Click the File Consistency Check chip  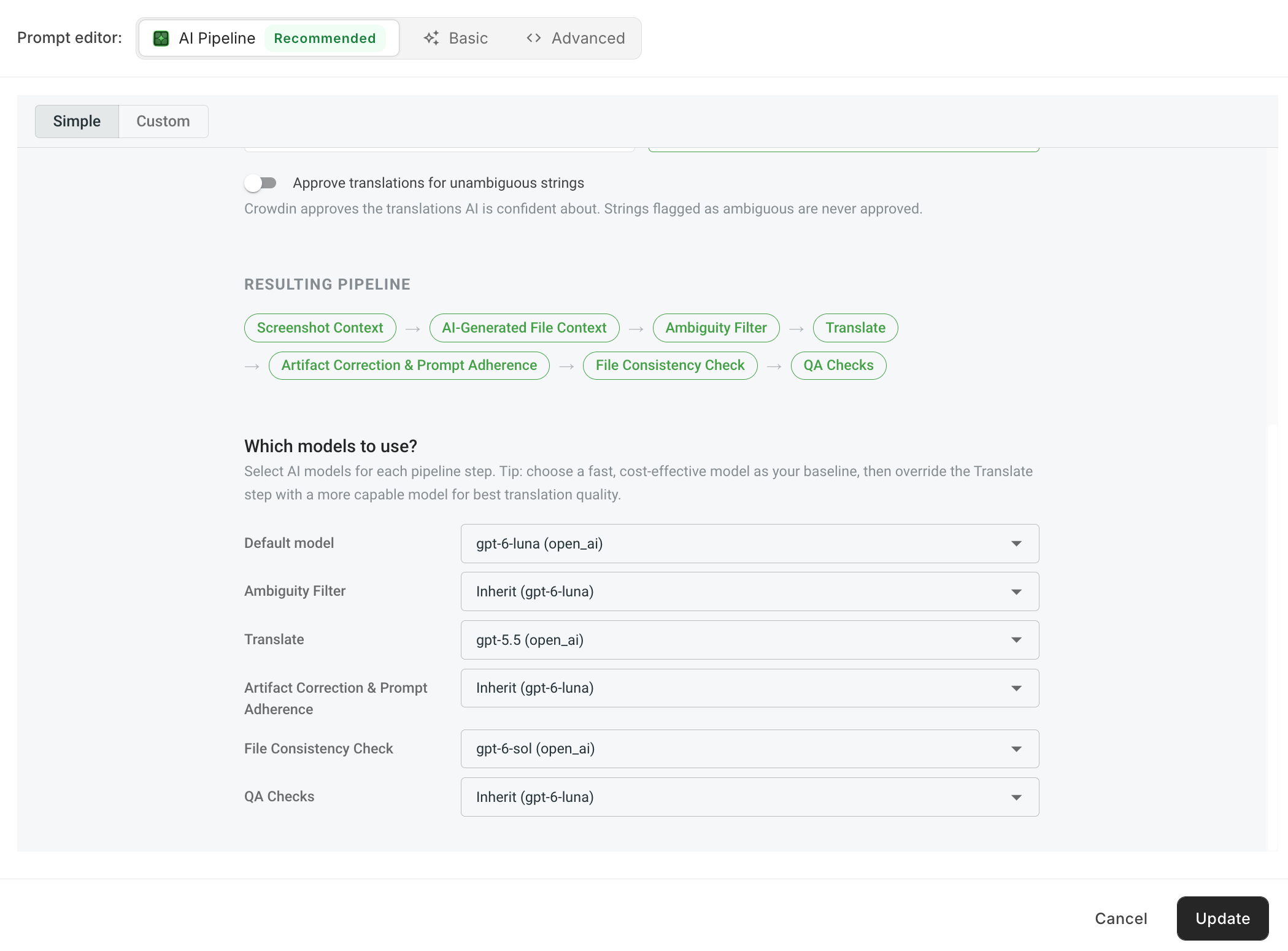pyautogui.click(x=670, y=366)
